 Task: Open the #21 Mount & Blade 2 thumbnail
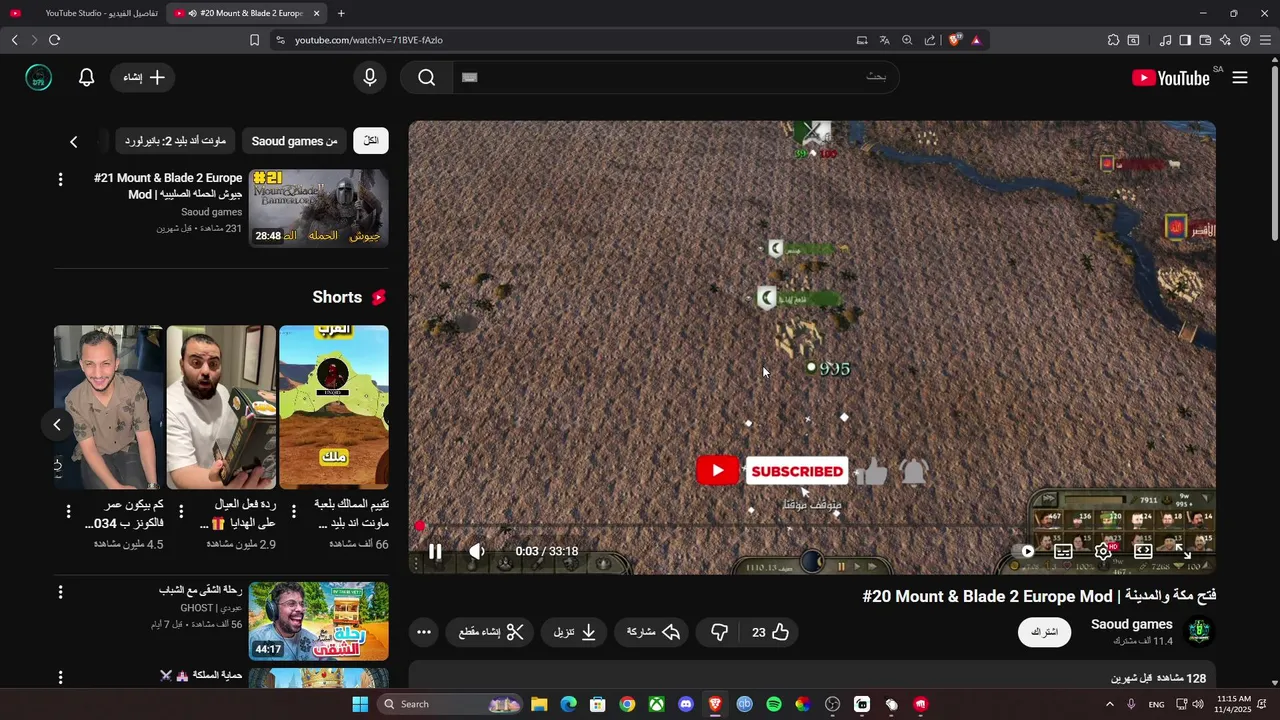318,208
